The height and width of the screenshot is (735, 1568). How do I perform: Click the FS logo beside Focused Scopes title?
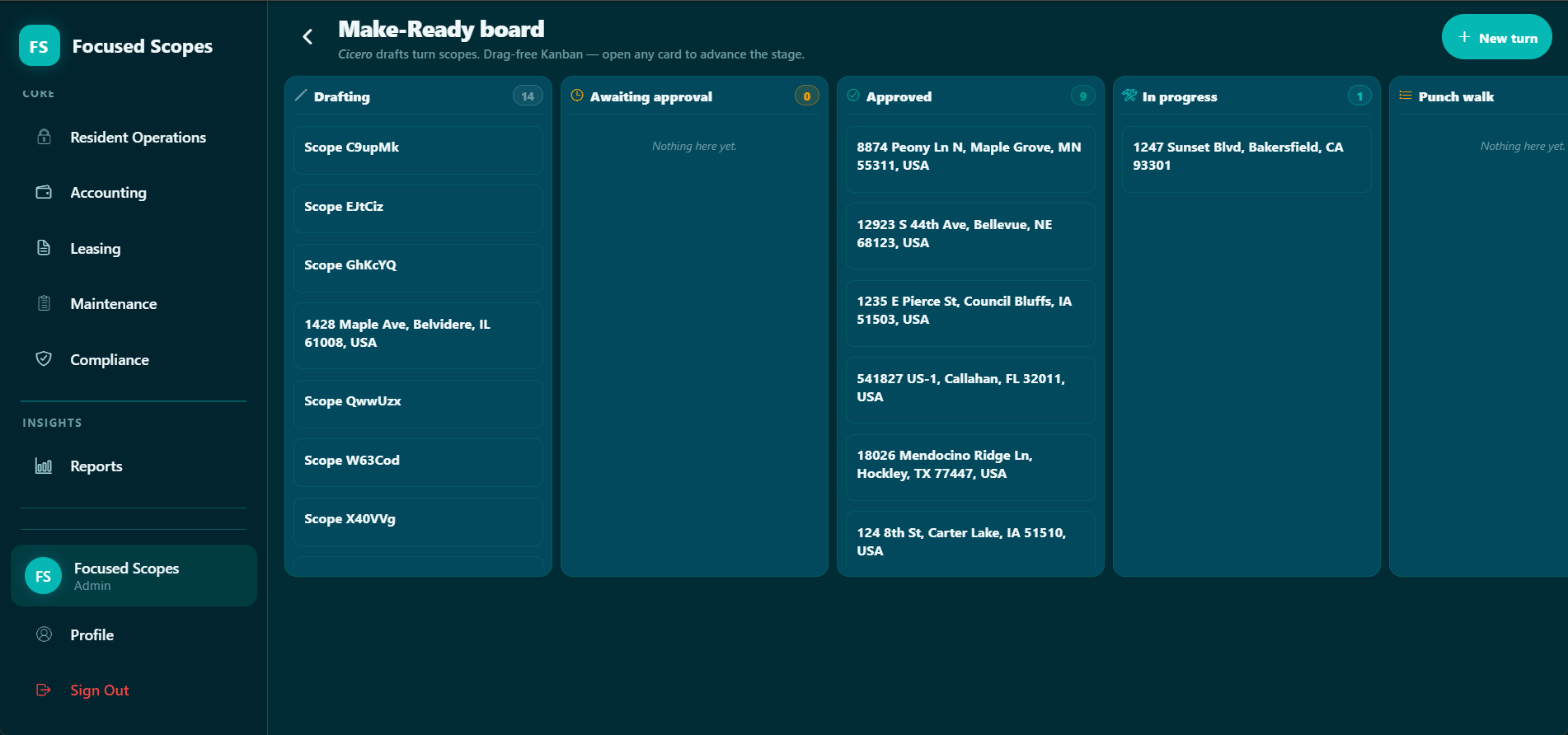coord(40,45)
